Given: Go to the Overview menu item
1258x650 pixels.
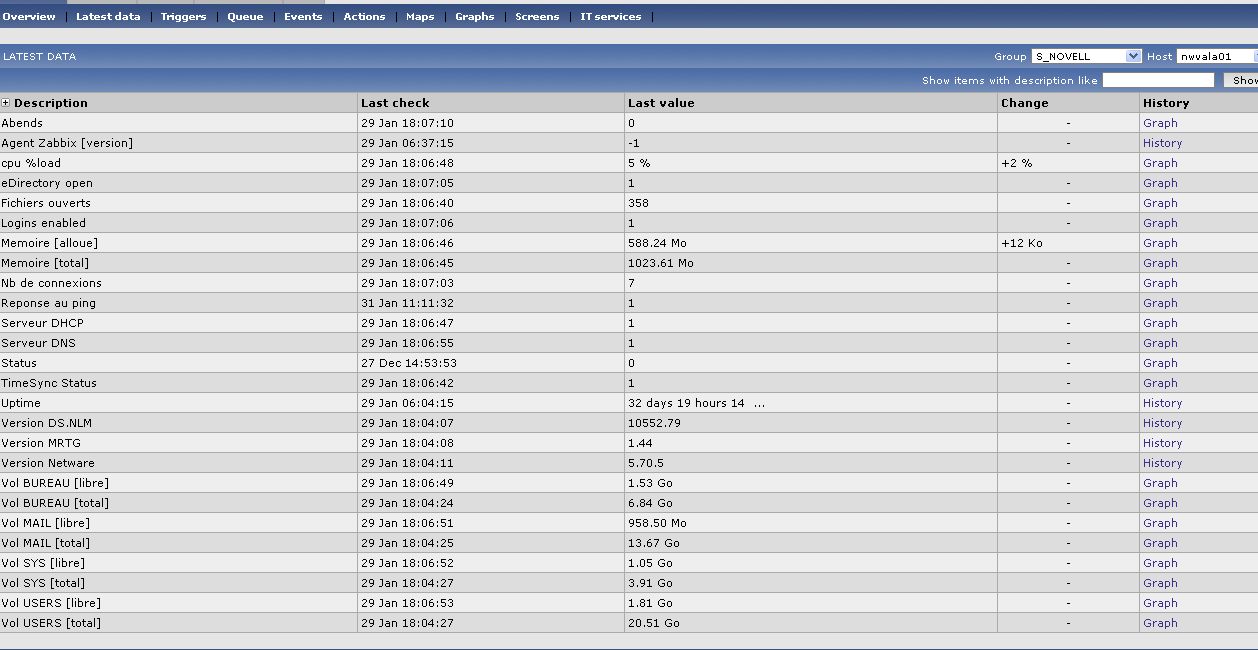Looking at the screenshot, I should coord(29,16).
